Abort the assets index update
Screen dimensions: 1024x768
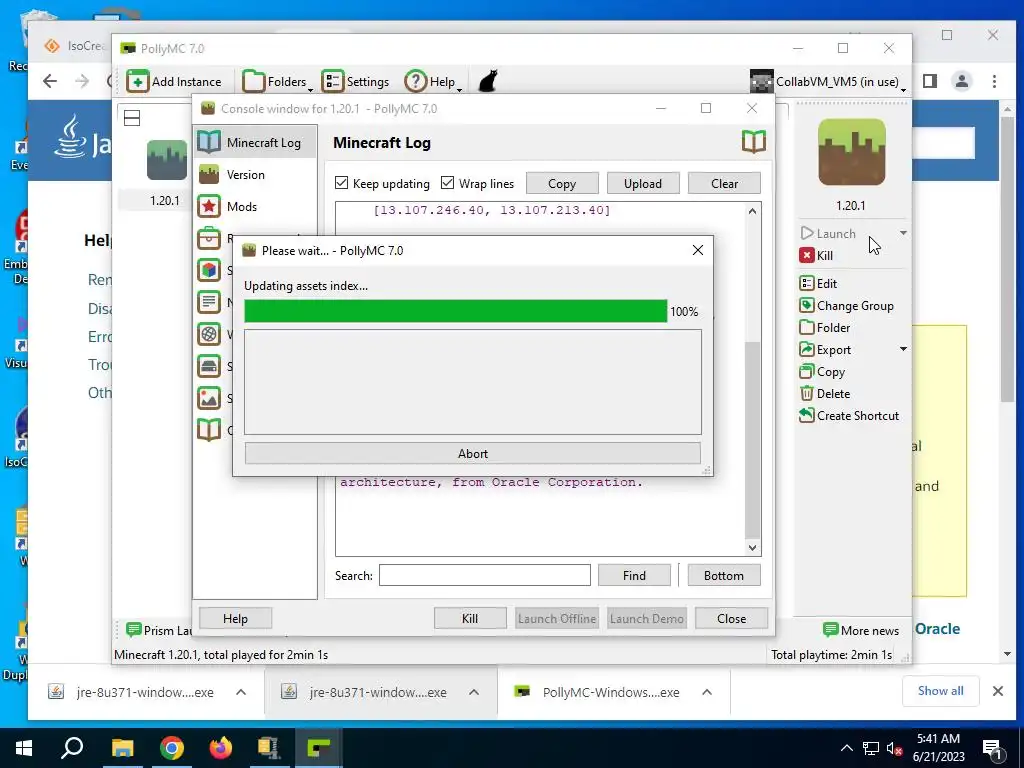473,453
